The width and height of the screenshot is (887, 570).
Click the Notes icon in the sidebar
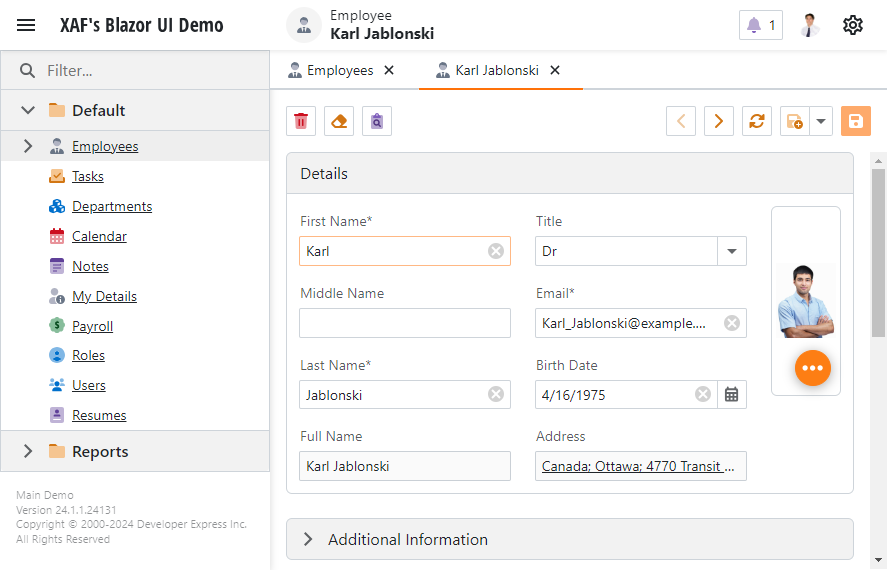[x=57, y=266]
